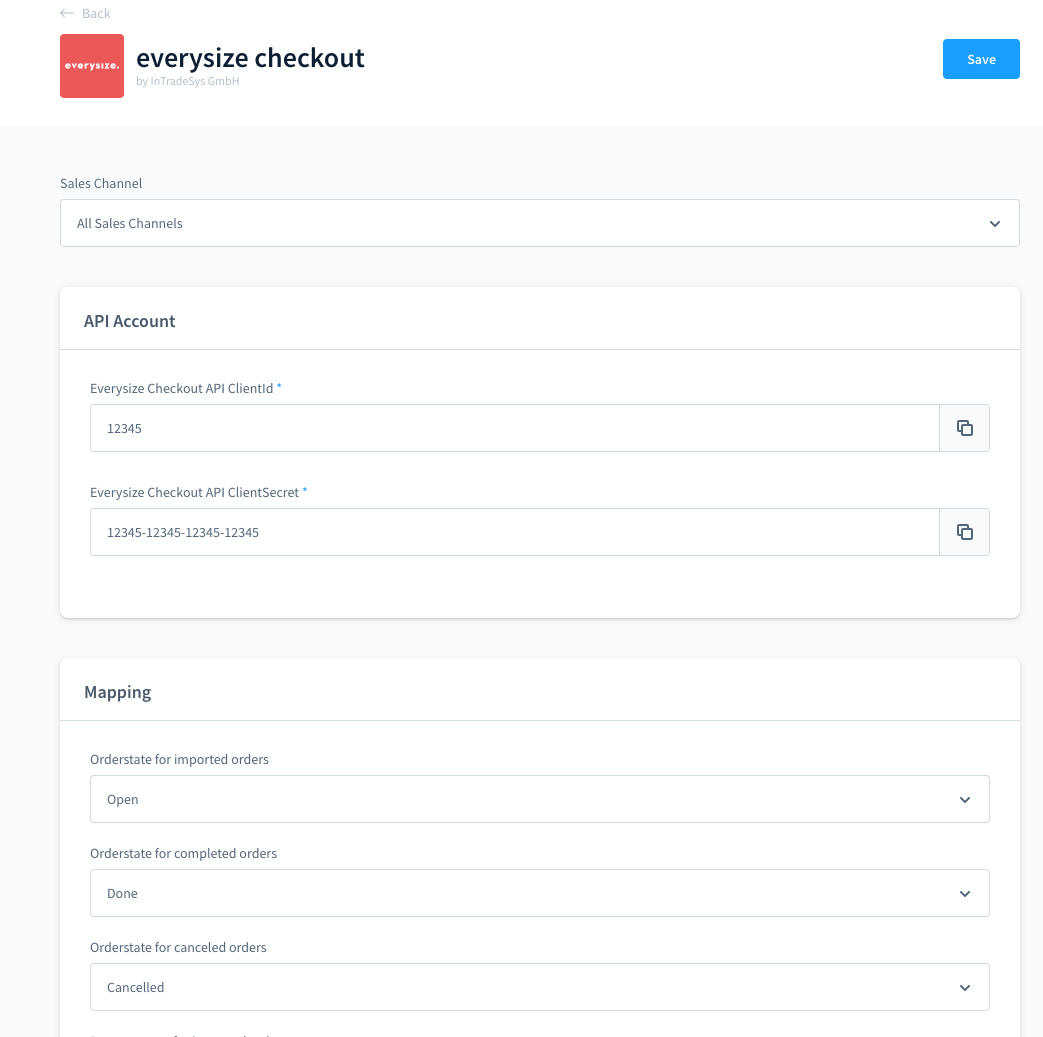Click the Mapping card heading
The height and width of the screenshot is (1037, 1043).
point(118,692)
